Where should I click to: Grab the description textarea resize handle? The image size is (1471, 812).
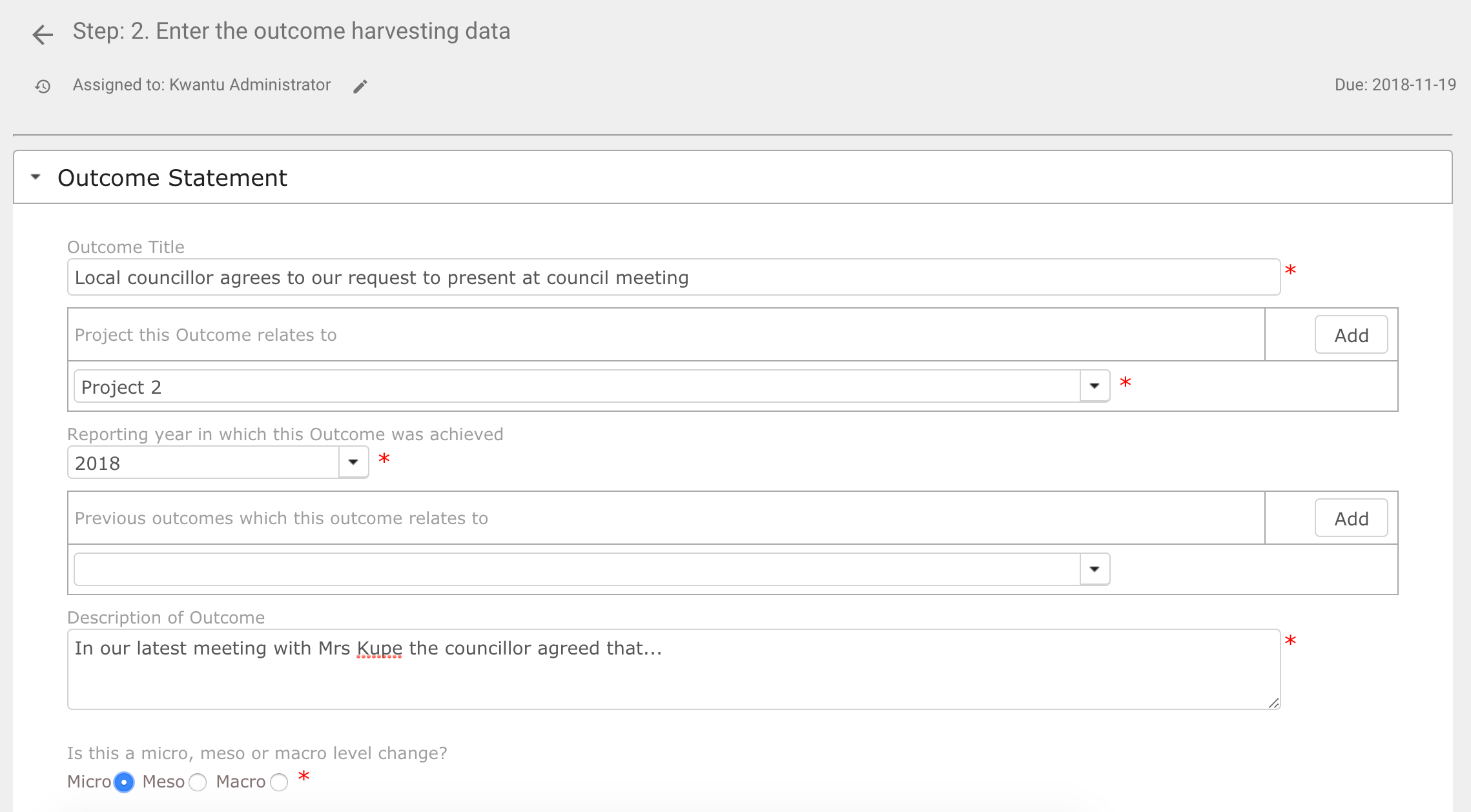(1273, 703)
